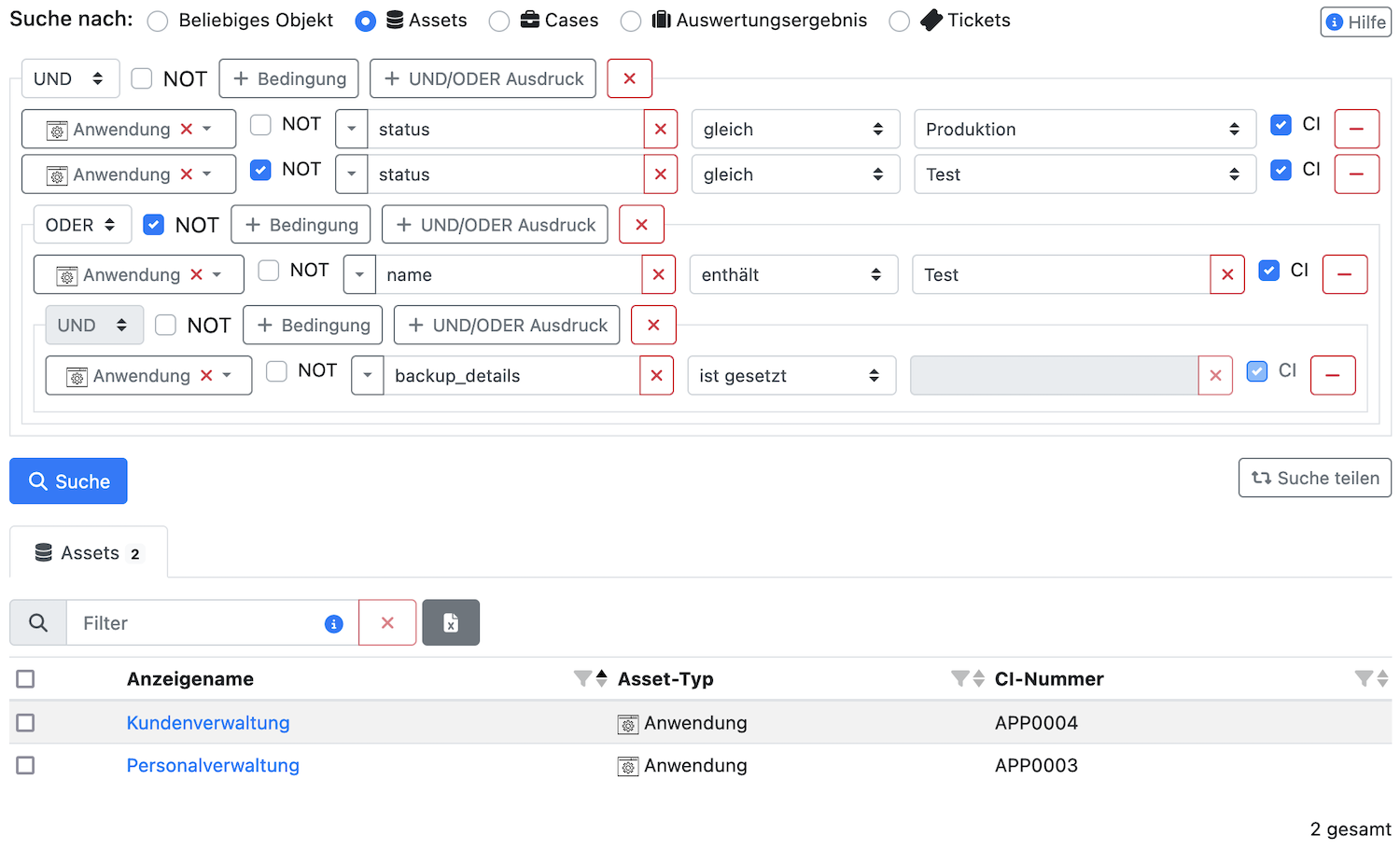Uncheck NOT on the status equals Test row
Screen dimensions: 1400x849
(x=261, y=170)
